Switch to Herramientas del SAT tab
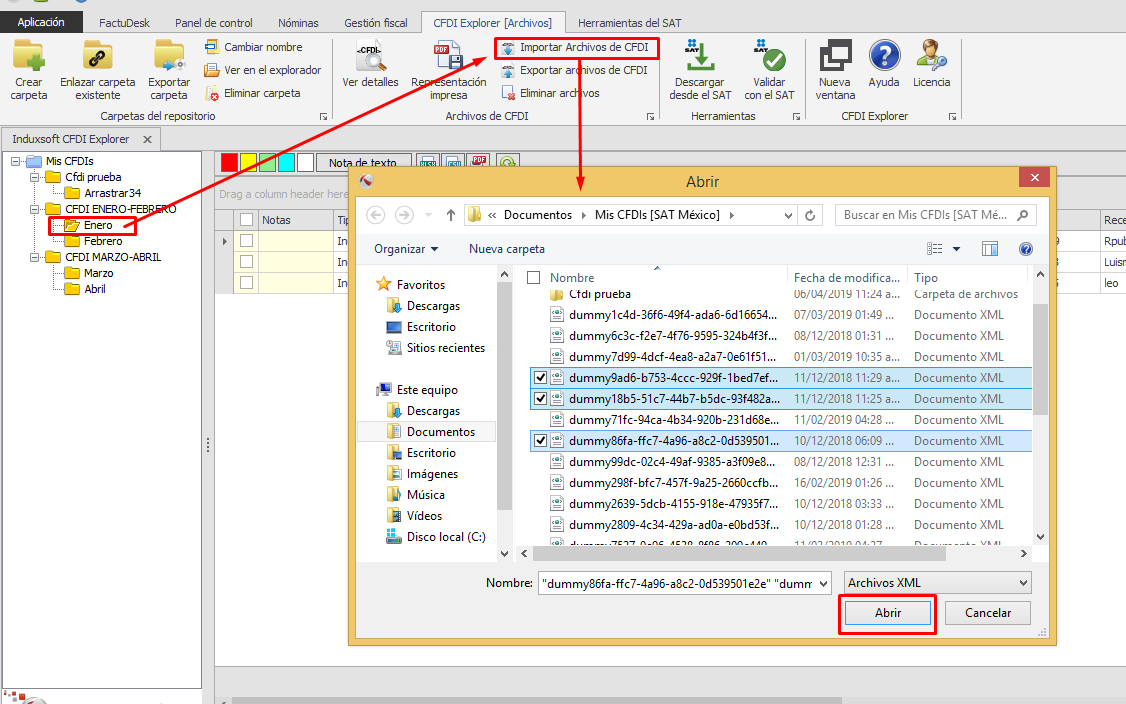The width and height of the screenshot is (1126, 704). (x=630, y=23)
